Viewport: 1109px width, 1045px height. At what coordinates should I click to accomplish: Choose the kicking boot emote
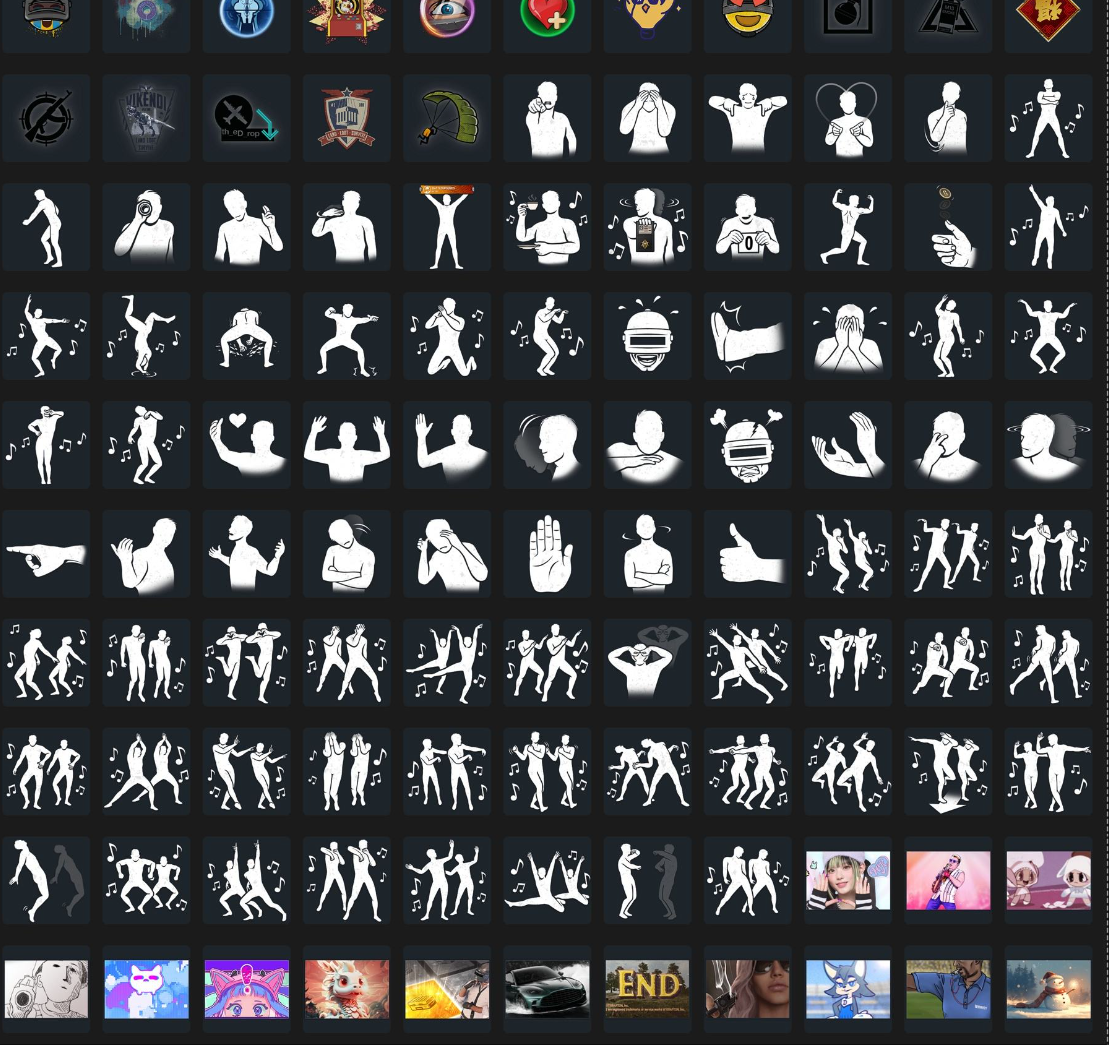(x=748, y=336)
